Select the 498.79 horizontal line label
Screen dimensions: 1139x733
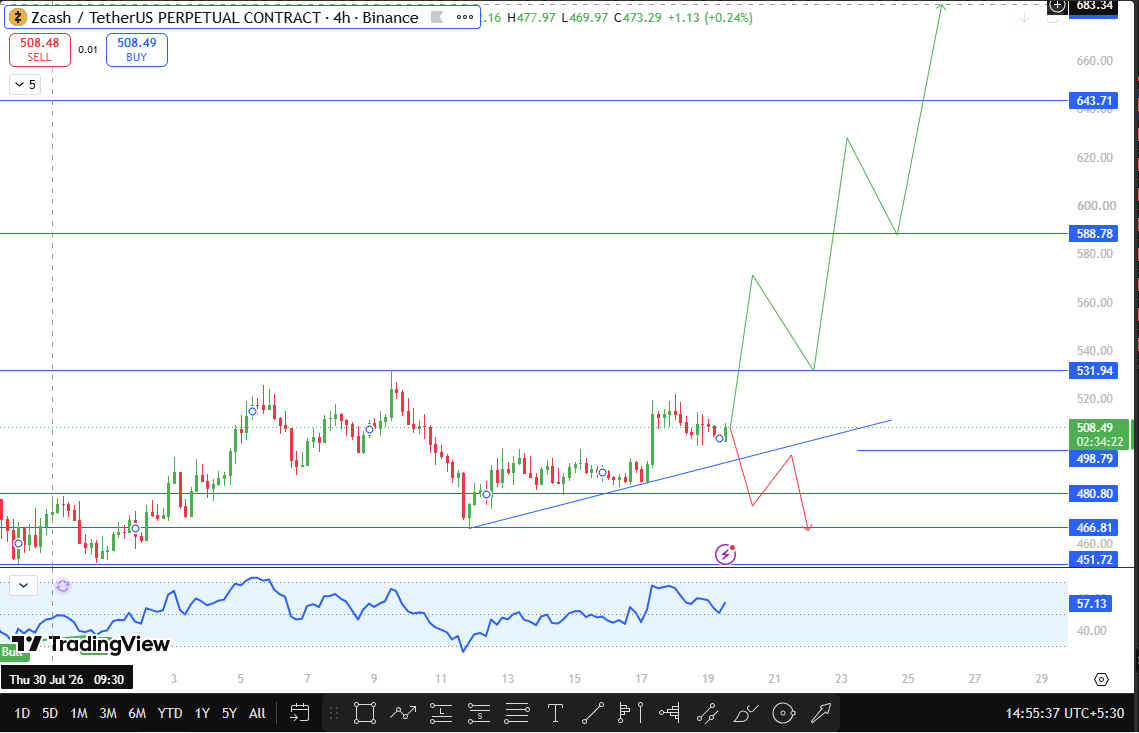click(x=1094, y=458)
